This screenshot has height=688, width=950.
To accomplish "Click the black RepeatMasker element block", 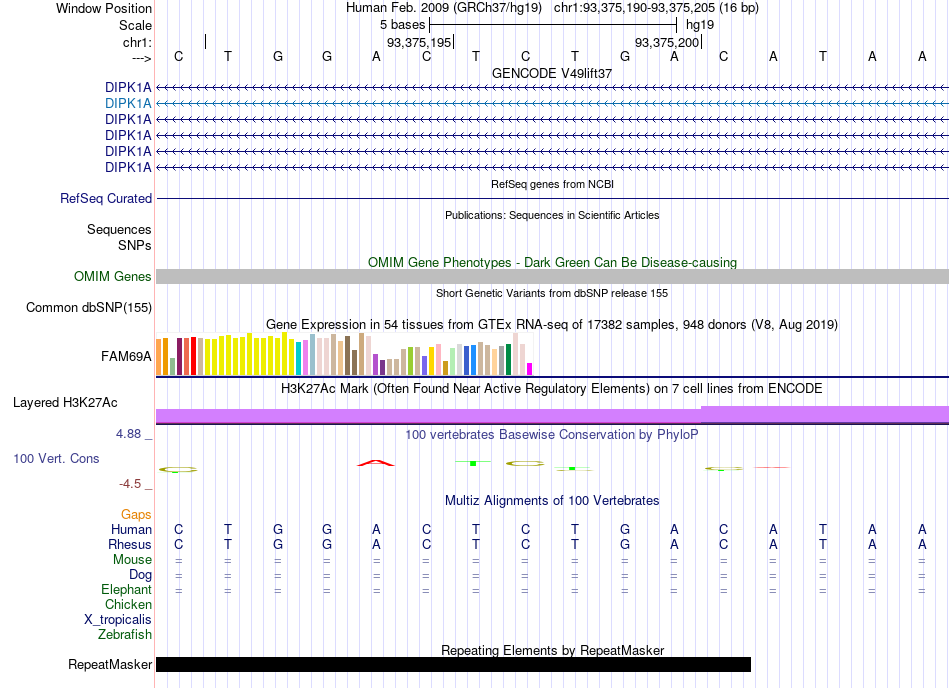I will coord(453,664).
